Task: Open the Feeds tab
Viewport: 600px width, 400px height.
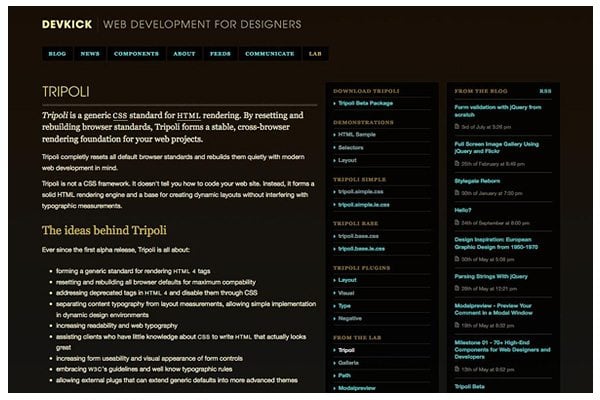Action: [x=220, y=54]
